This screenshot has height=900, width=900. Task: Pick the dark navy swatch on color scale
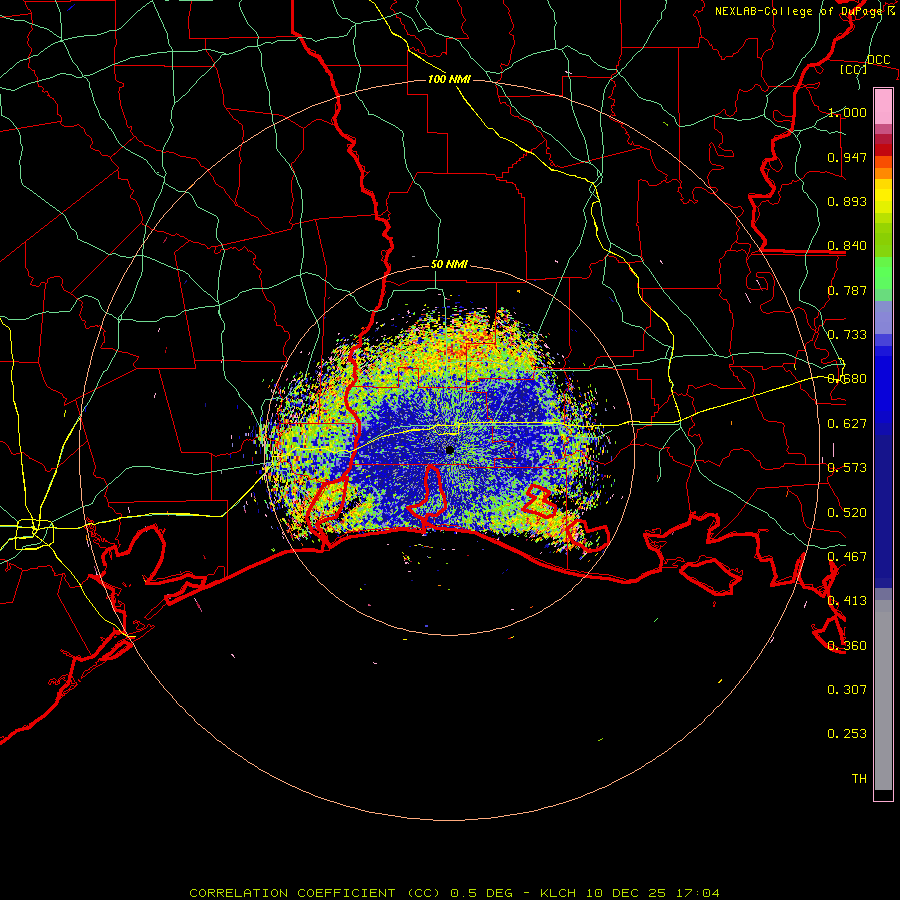click(883, 511)
